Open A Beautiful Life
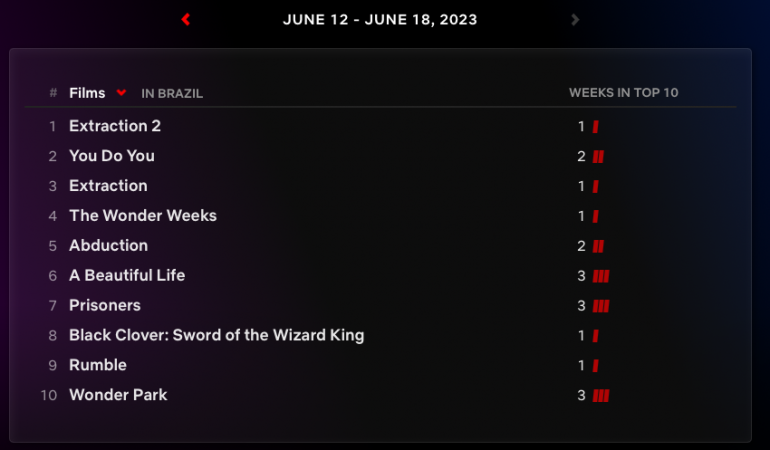 click(127, 276)
